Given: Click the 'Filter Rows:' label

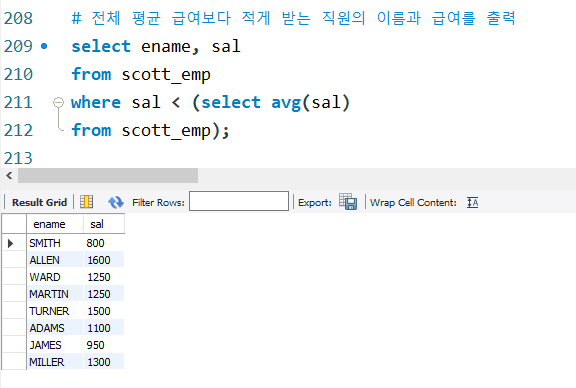Looking at the screenshot, I should pos(158,202).
